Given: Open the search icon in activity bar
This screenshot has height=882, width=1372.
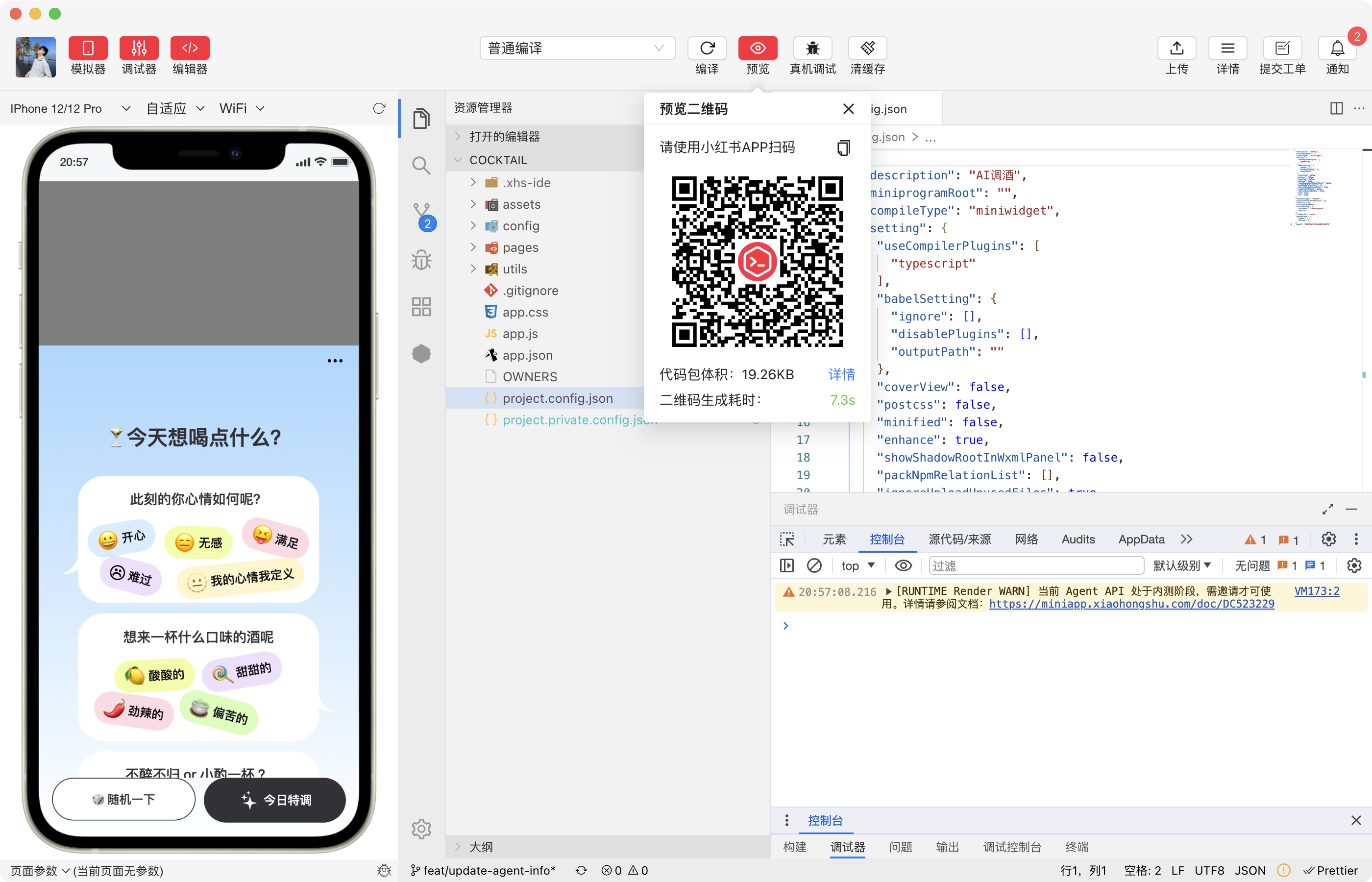Looking at the screenshot, I should click(x=421, y=166).
